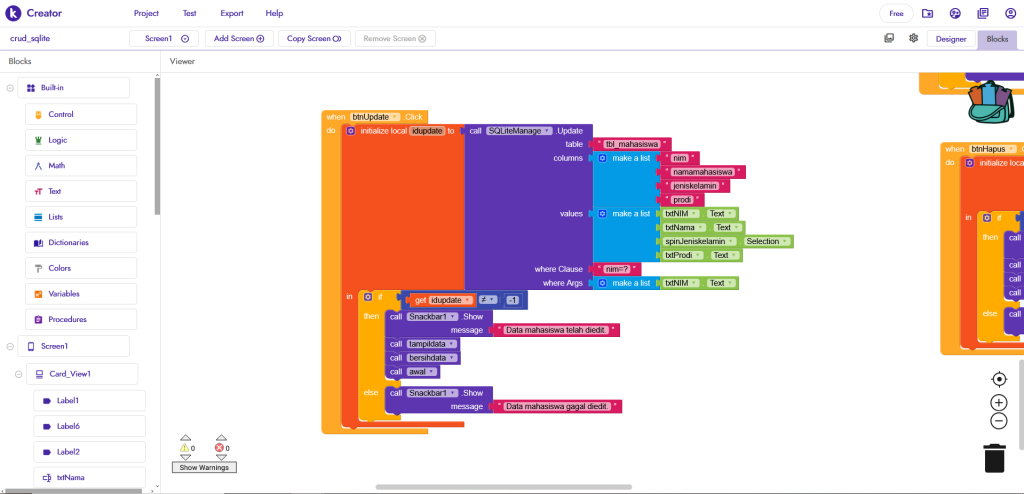Click the trash can in the viewer

tap(993, 457)
